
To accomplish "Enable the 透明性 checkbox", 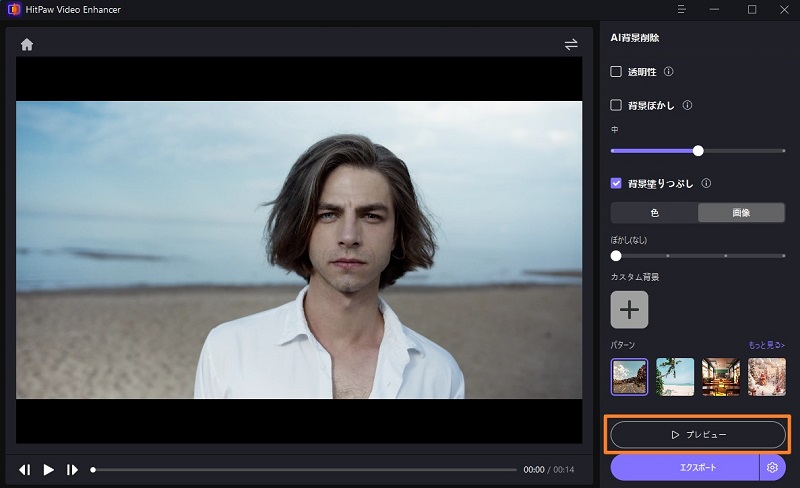I will pos(616,72).
